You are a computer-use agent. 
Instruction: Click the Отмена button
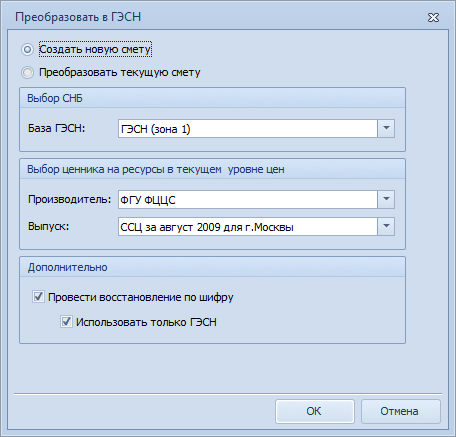tap(401, 411)
